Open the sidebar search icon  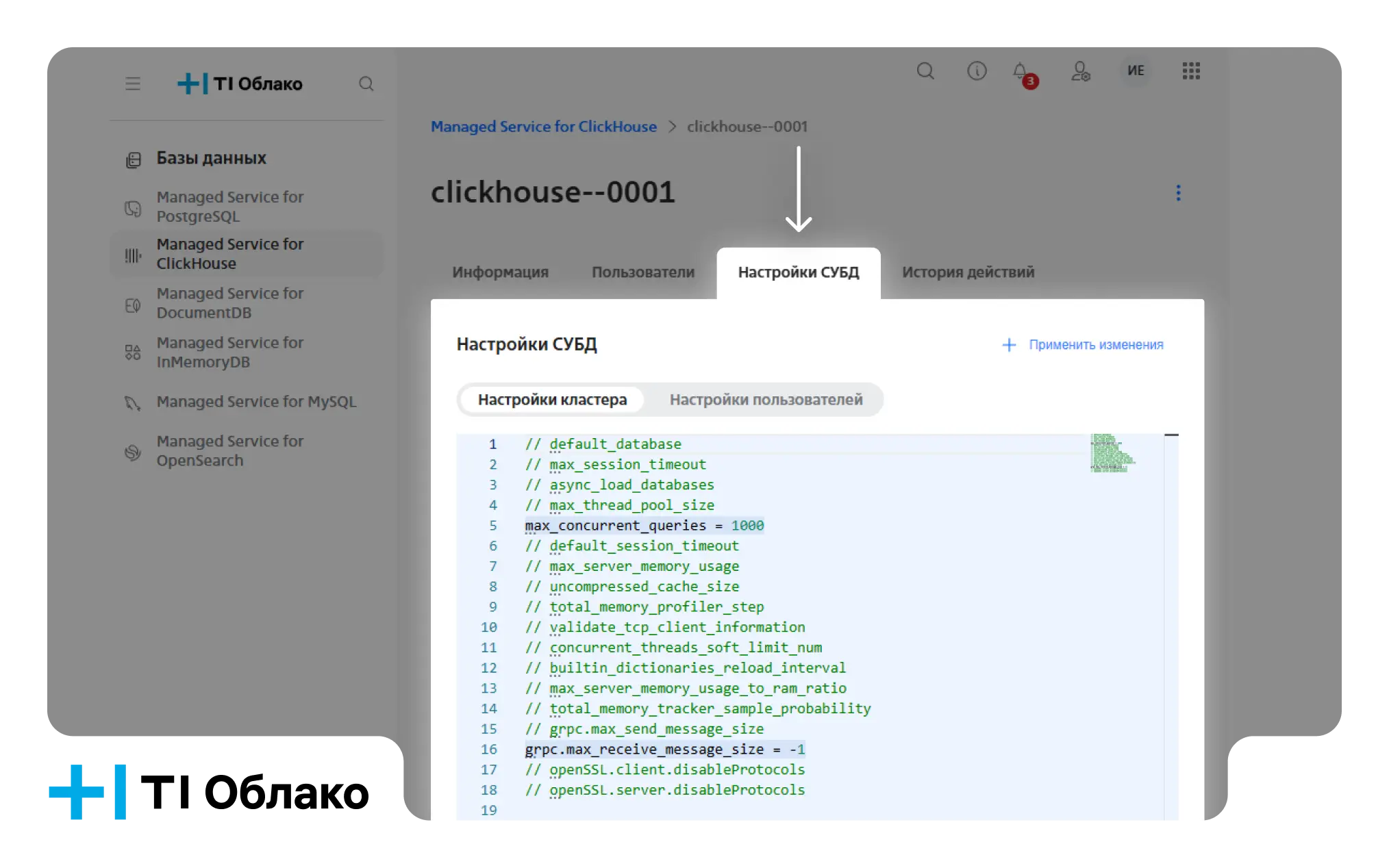pos(366,84)
